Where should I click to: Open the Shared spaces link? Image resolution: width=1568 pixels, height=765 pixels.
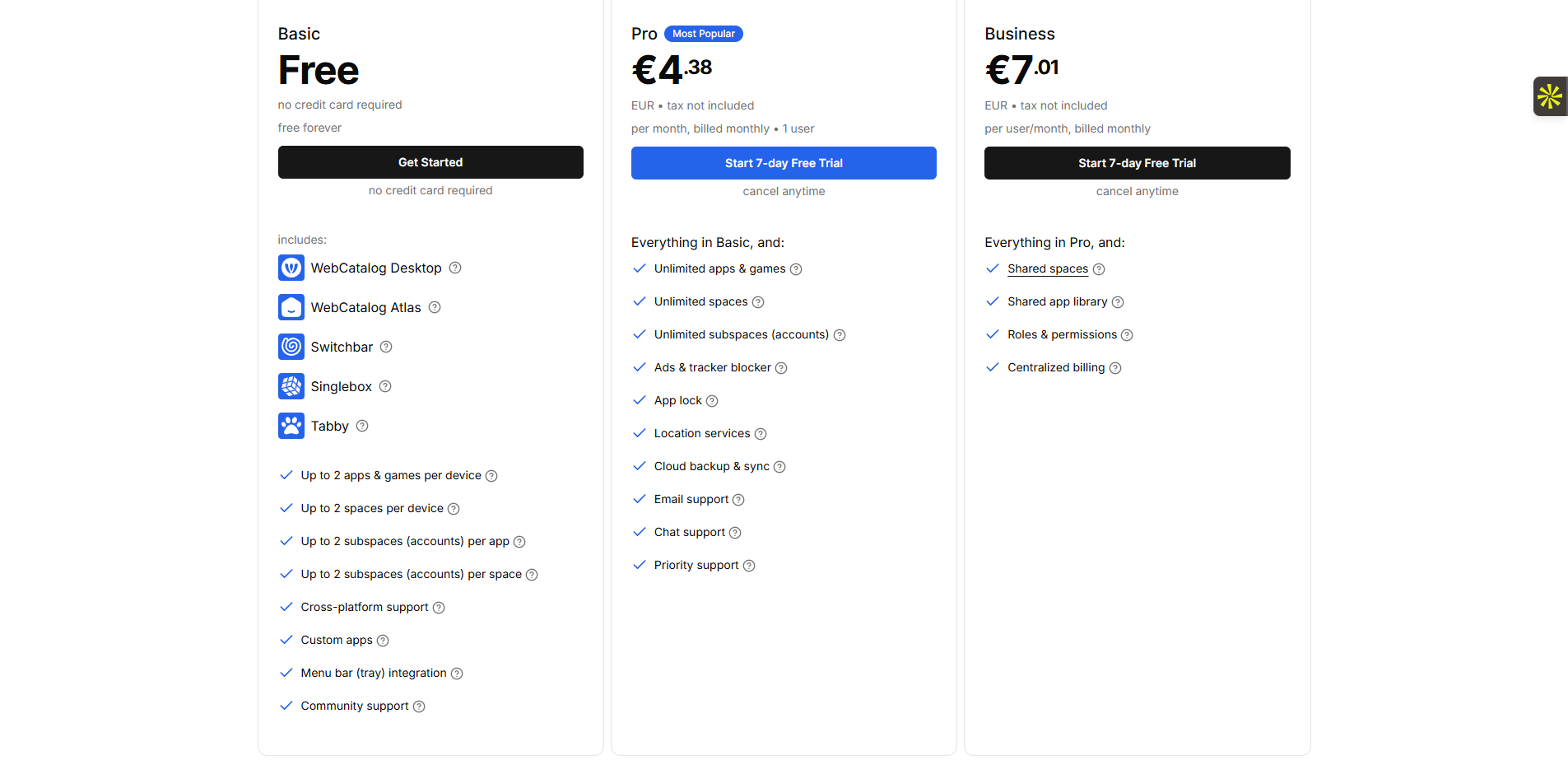point(1048,268)
